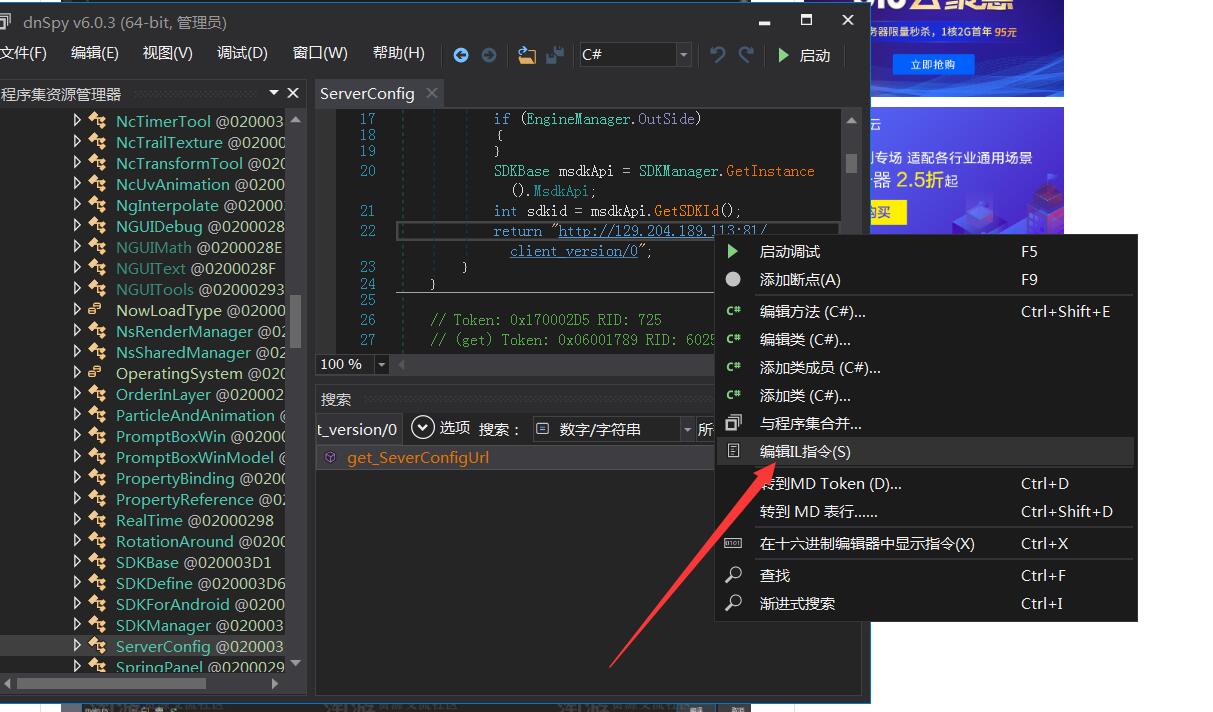Open the 调试(D) menu
Viewport: 1213px width, 712px height.
pyautogui.click(x=242, y=53)
